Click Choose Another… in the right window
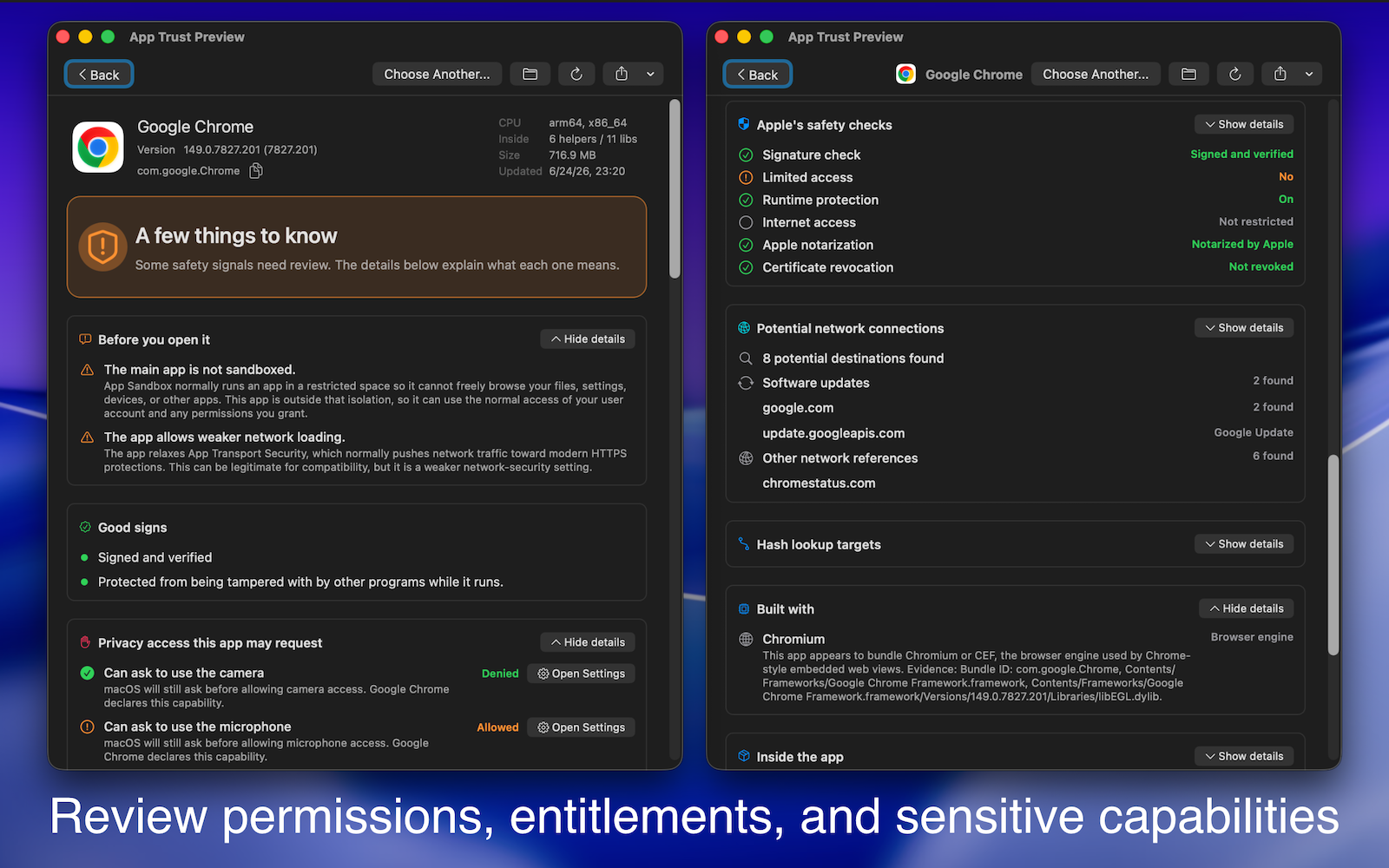 (x=1096, y=75)
